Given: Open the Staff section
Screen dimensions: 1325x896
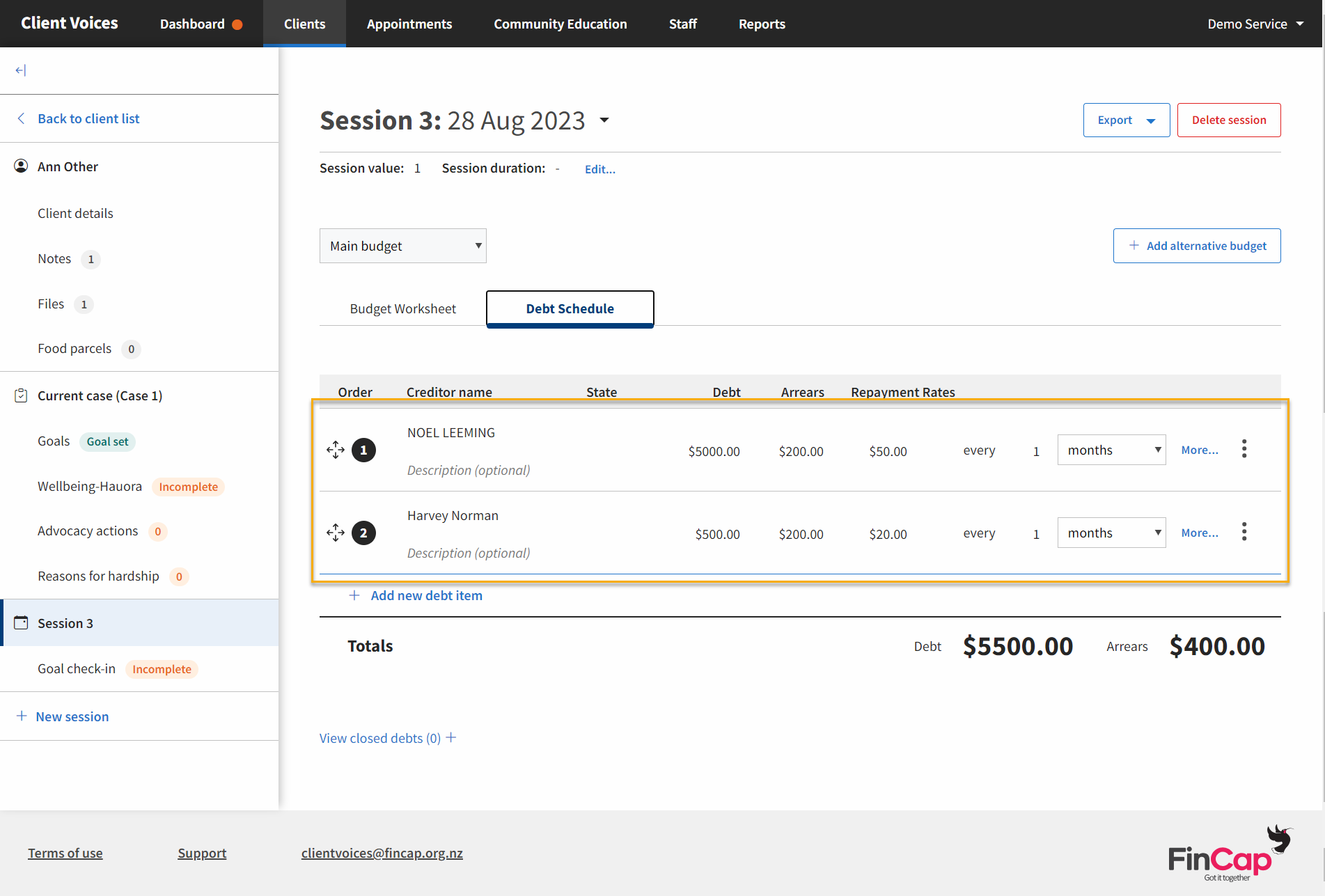Looking at the screenshot, I should click(682, 24).
